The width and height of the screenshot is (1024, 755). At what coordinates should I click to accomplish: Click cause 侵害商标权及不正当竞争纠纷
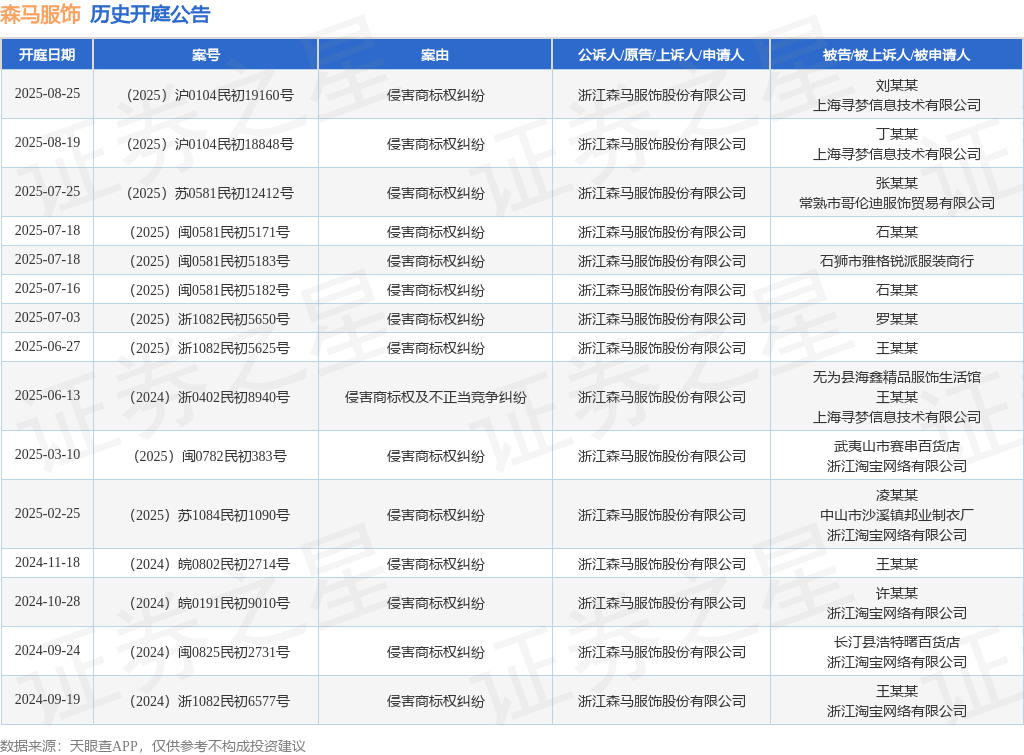(435, 396)
